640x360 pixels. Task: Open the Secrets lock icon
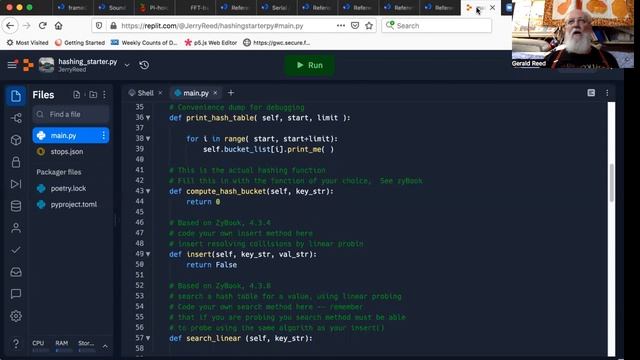16,162
